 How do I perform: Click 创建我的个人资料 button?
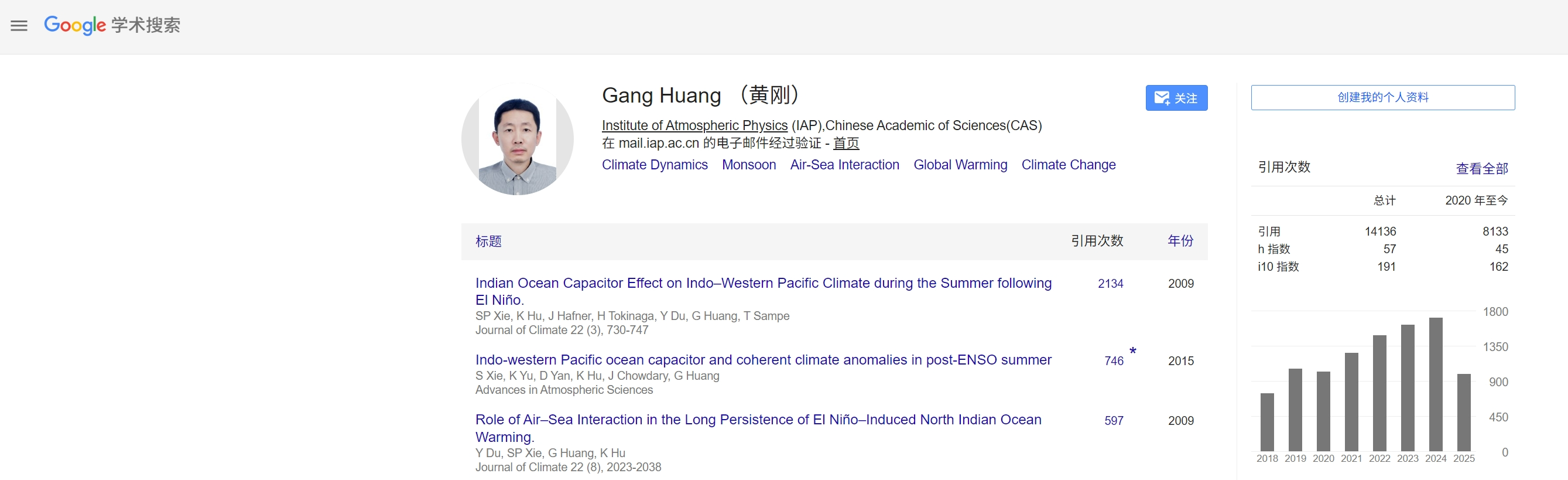(x=1382, y=97)
